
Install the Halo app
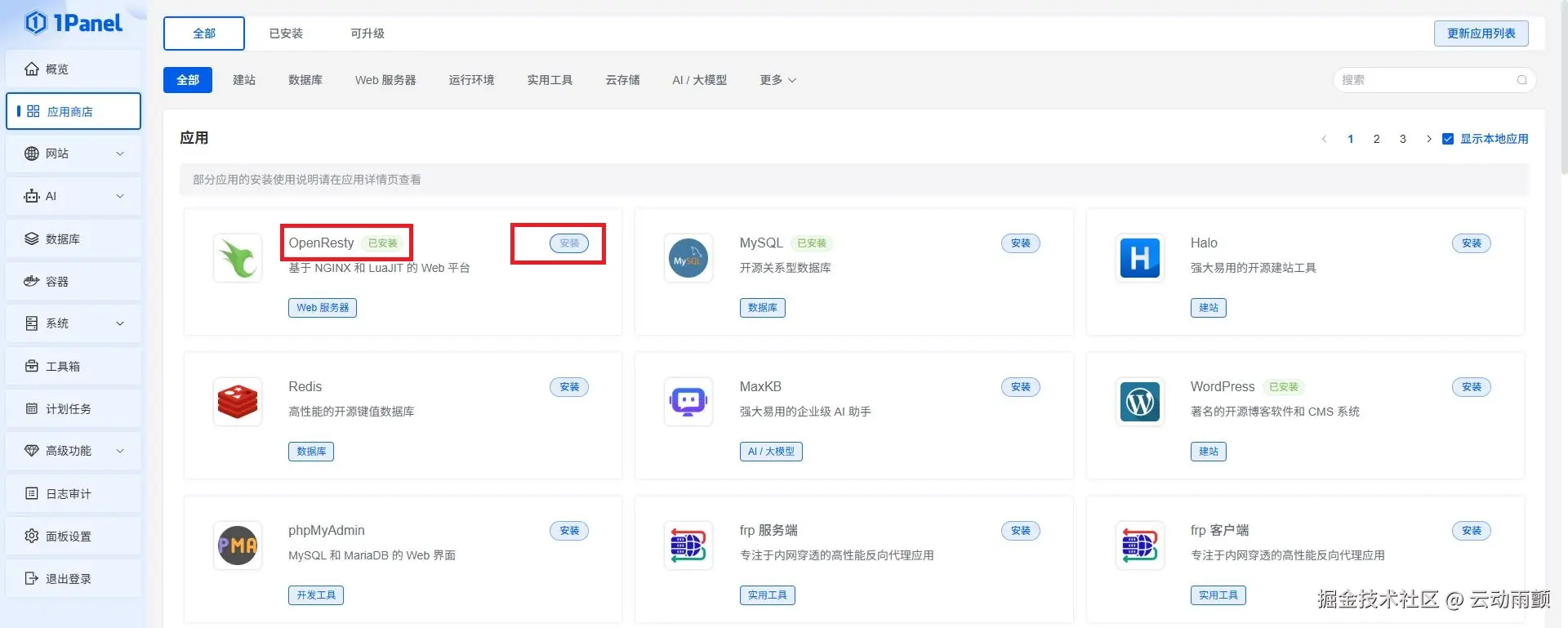point(1472,243)
